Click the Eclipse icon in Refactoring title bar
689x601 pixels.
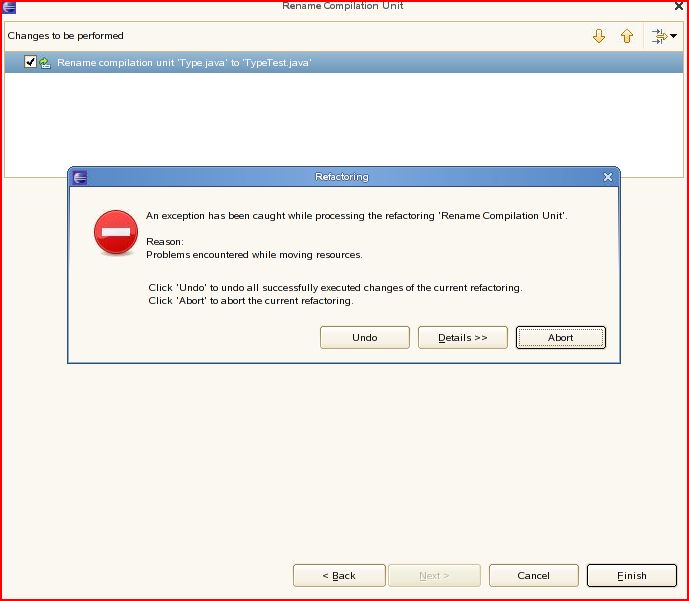[80, 177]
